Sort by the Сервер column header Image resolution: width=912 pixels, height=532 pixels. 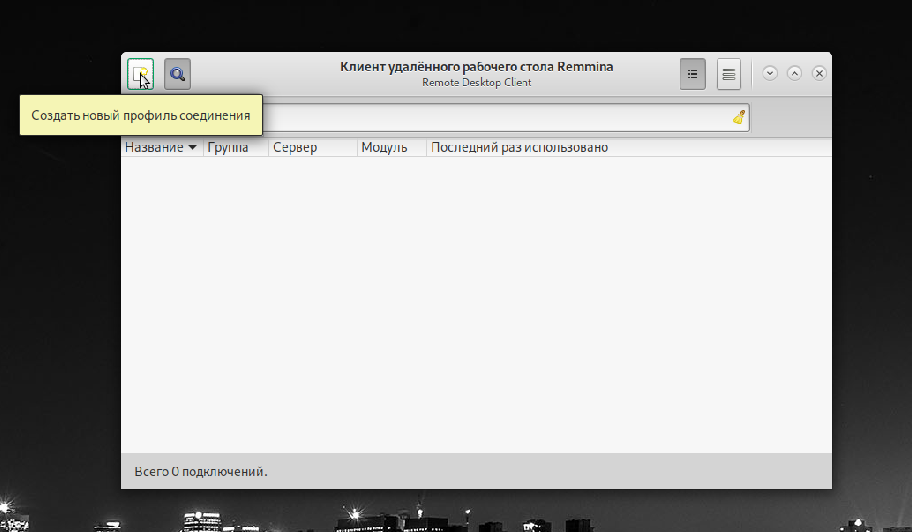coord(313,147)
